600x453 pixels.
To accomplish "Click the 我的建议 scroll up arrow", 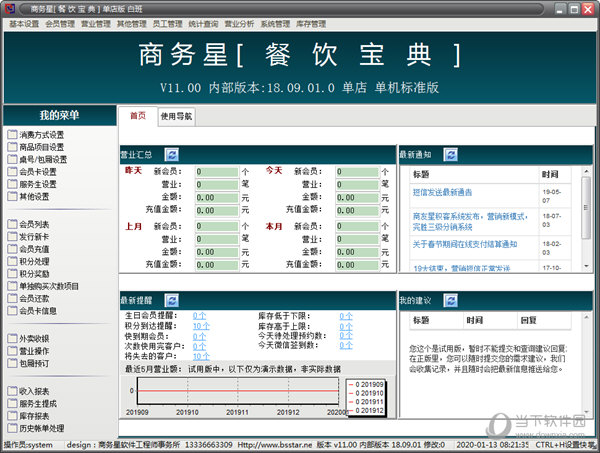I will click(586, 317).
